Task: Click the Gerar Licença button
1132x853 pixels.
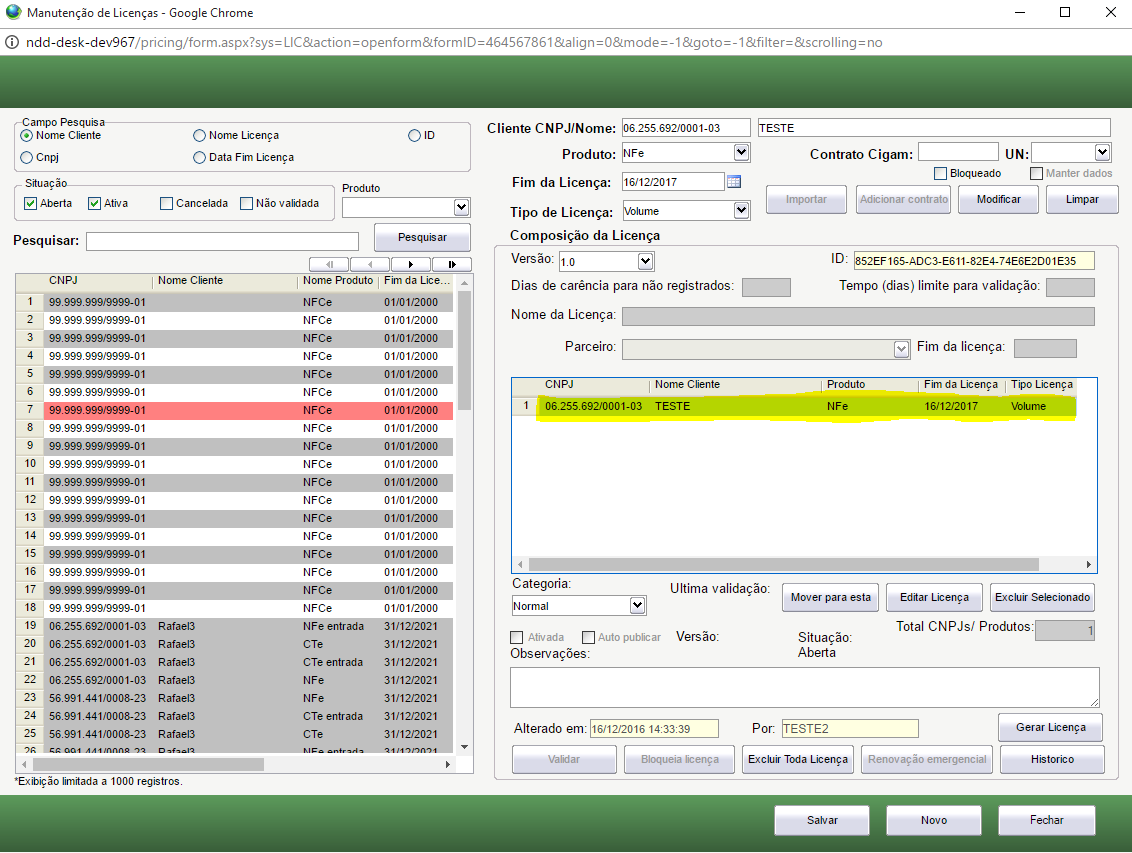Action: click(1050, 727)
